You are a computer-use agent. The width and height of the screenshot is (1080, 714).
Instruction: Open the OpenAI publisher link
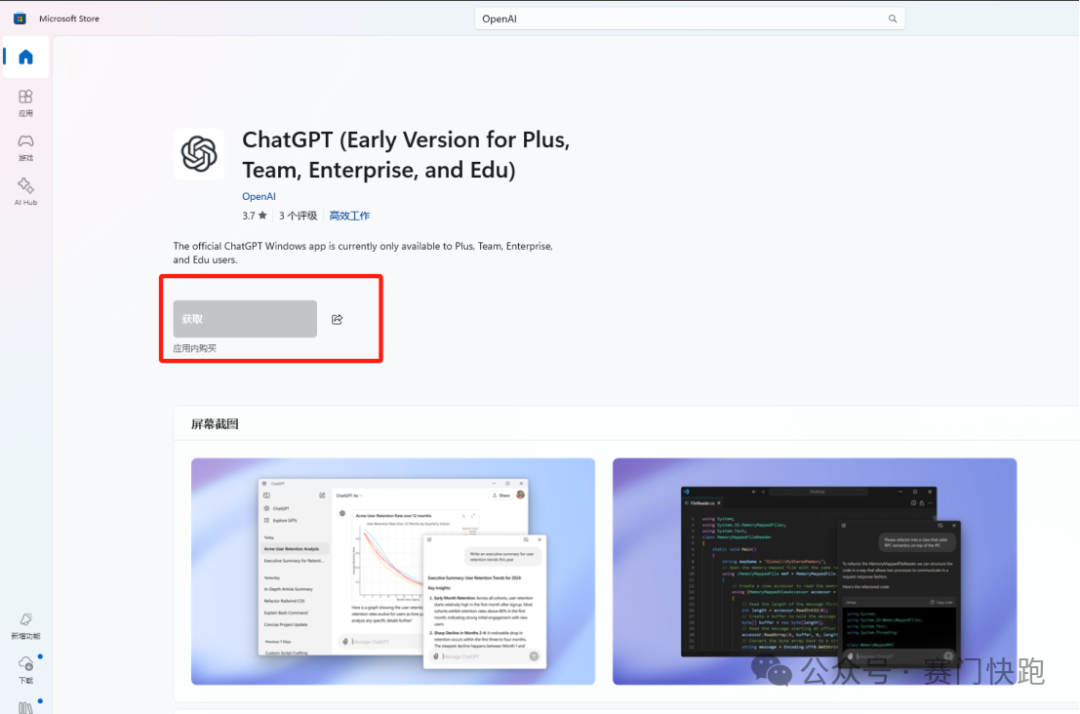(x=258, y=196)
